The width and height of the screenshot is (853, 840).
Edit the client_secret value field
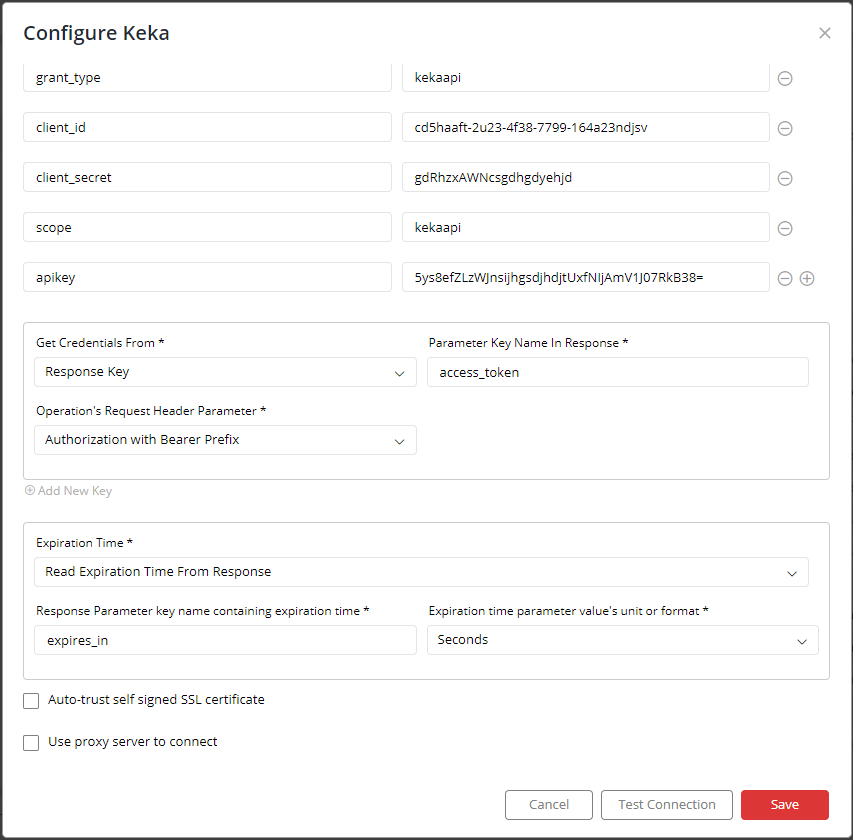coord(585,177)
